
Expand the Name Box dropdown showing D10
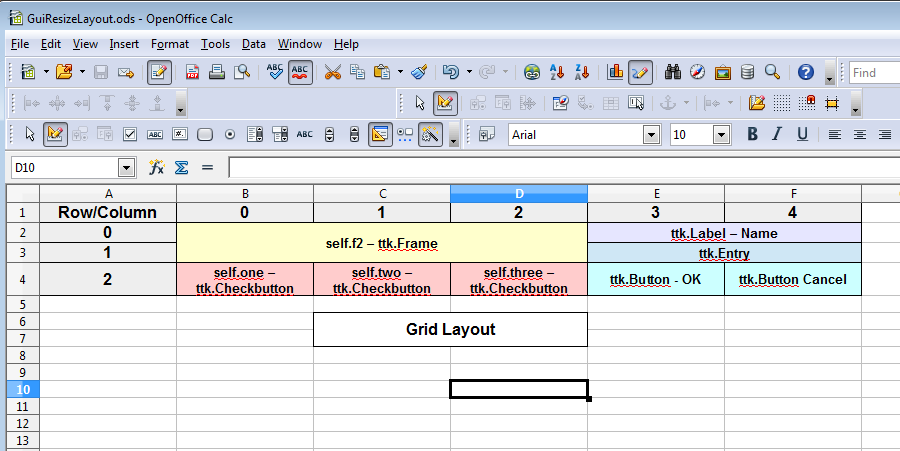coord(126,168)
